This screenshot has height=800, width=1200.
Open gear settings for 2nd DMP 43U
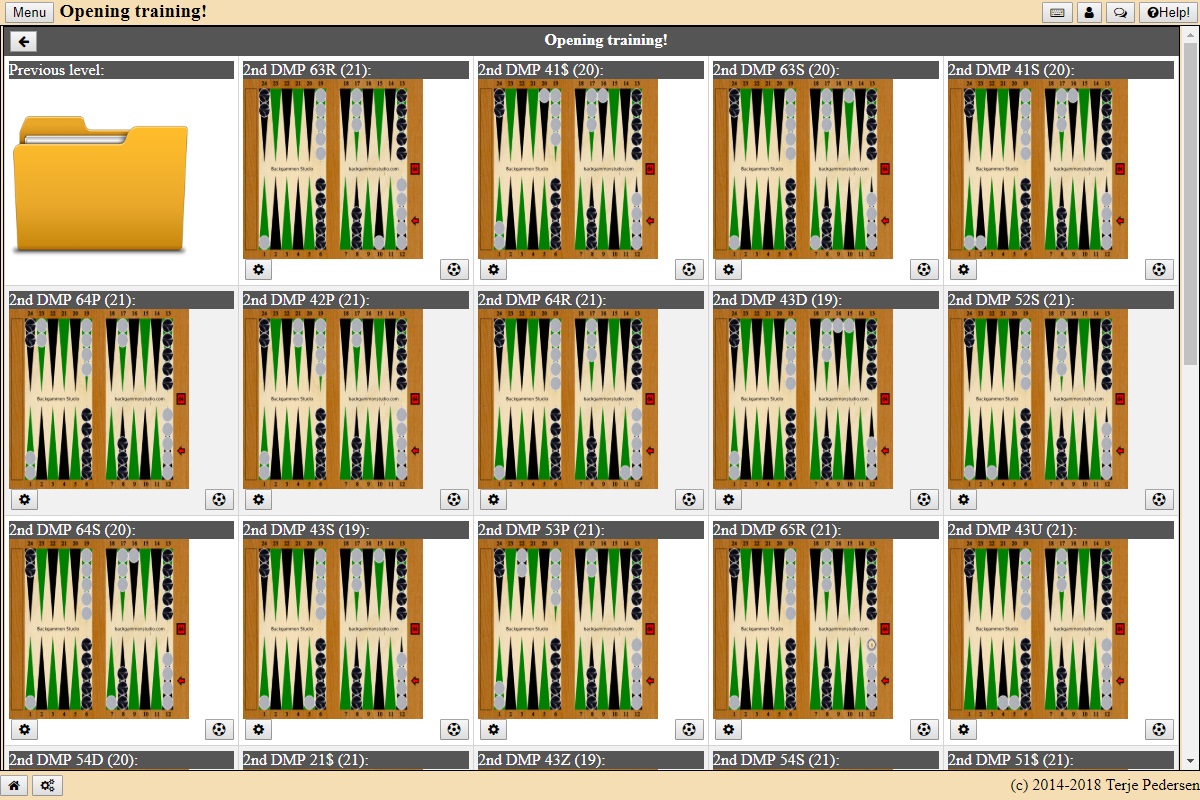[x=964, y=729]
